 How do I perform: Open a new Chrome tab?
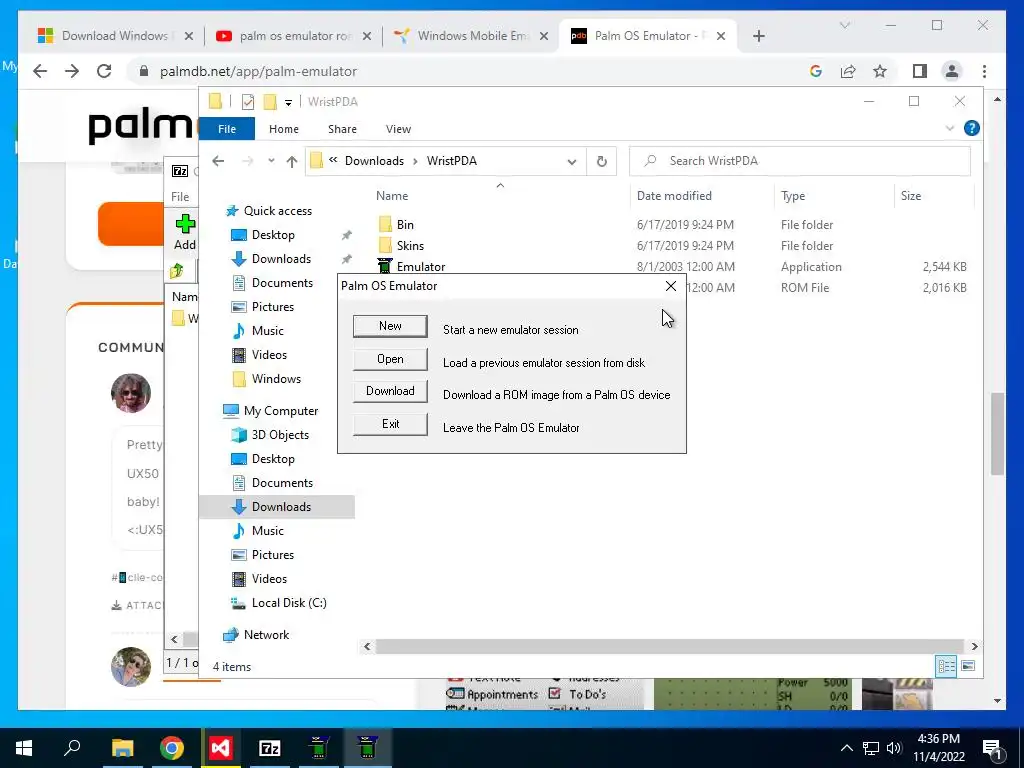(x=758, y=36)
